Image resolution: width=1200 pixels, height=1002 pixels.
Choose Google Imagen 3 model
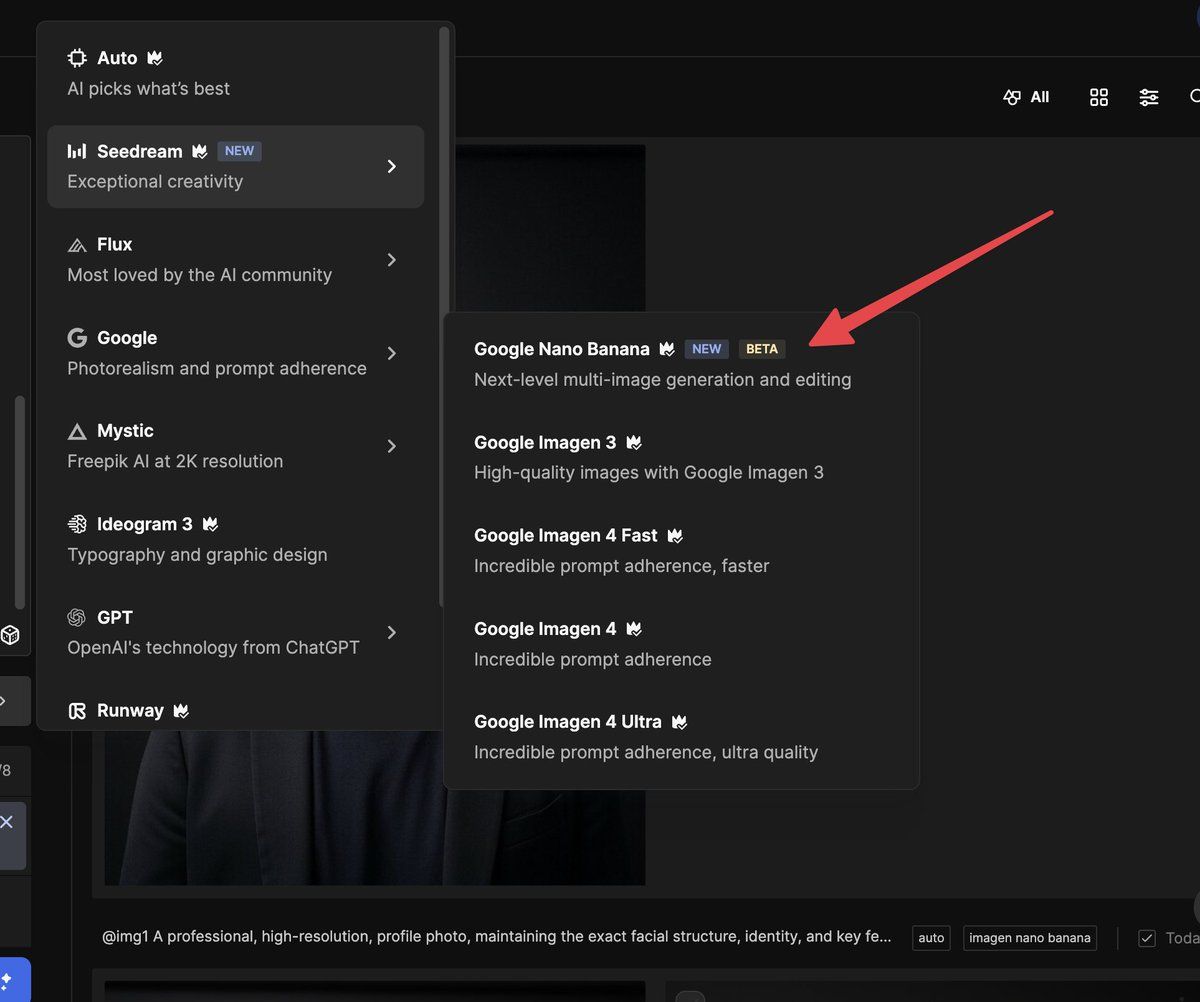680,457
